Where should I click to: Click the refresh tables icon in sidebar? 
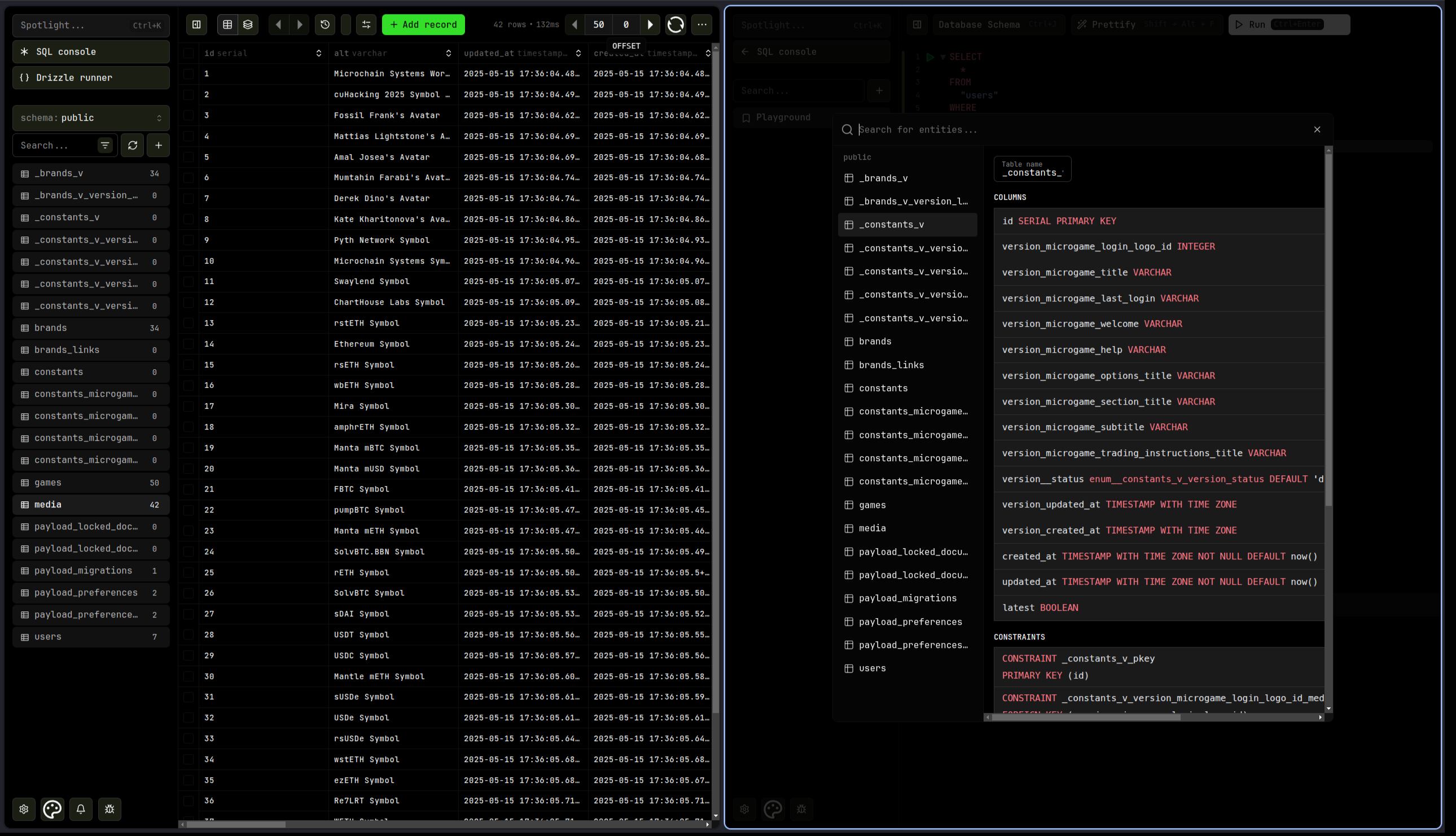click(x=133, y=145)
